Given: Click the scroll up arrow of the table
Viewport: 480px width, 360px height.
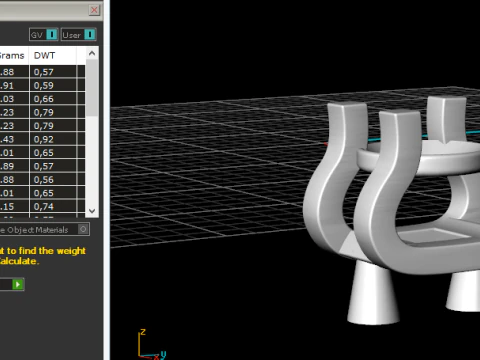Looking at the screenshot, I should tap(92, 53).
